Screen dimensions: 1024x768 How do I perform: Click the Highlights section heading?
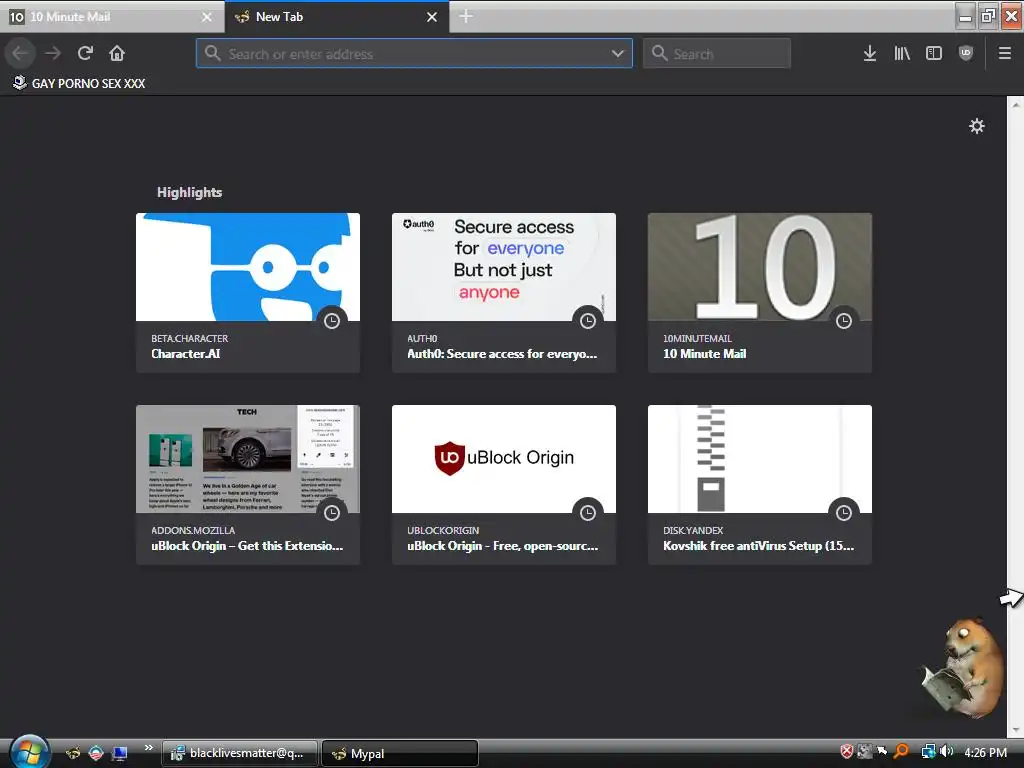pyautogui.click(x=189, y=192)
